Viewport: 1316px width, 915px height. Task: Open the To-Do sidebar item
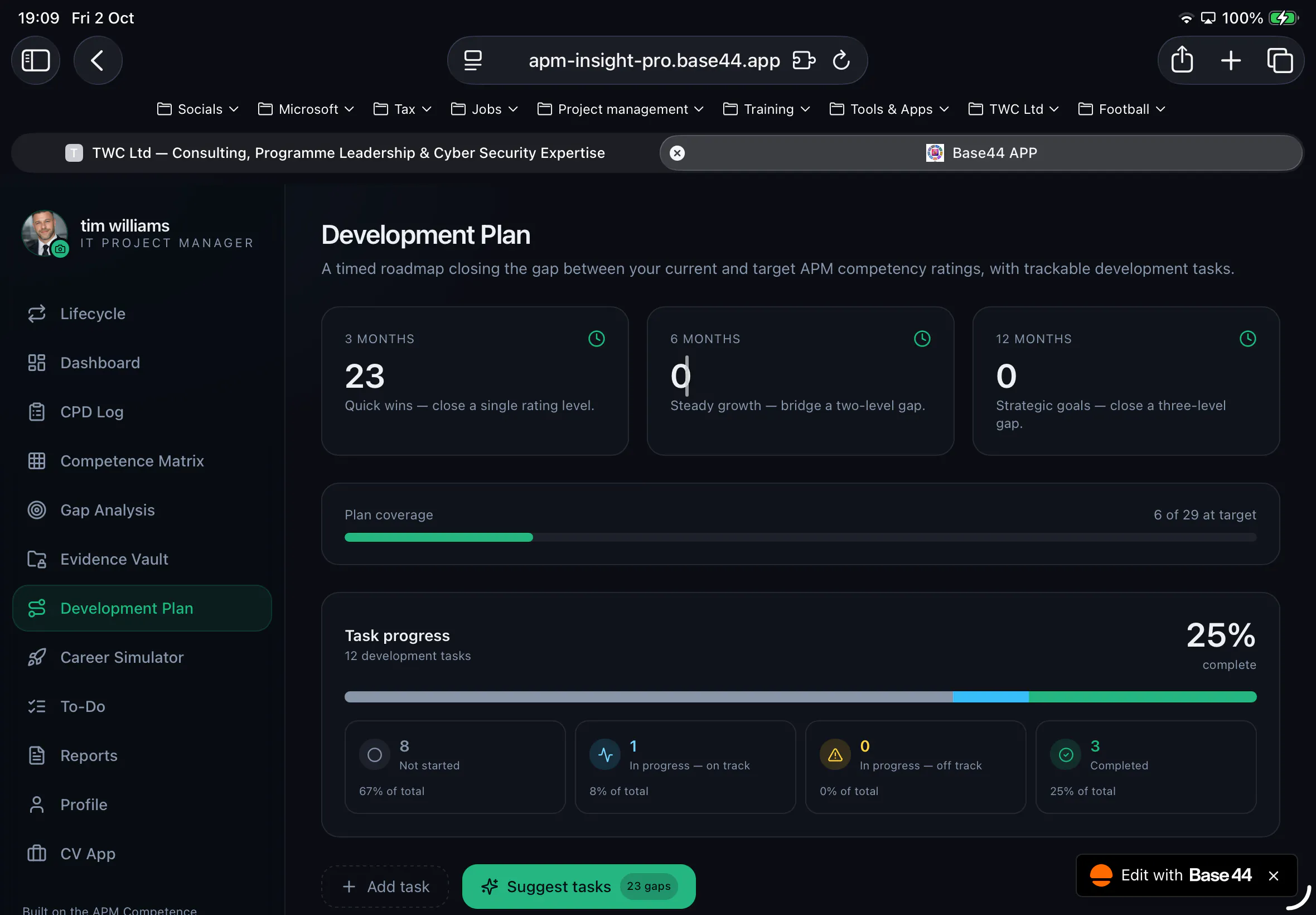pos(142,706)
